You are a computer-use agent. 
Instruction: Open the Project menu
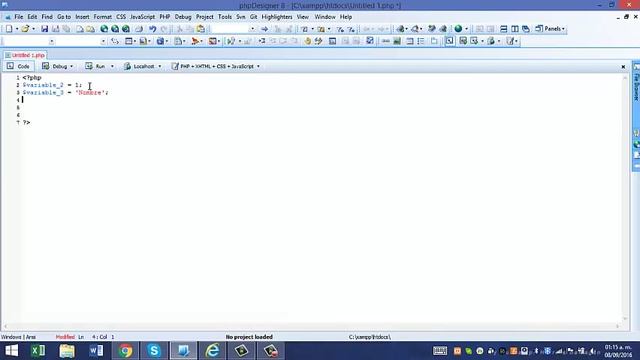[204, 17]
